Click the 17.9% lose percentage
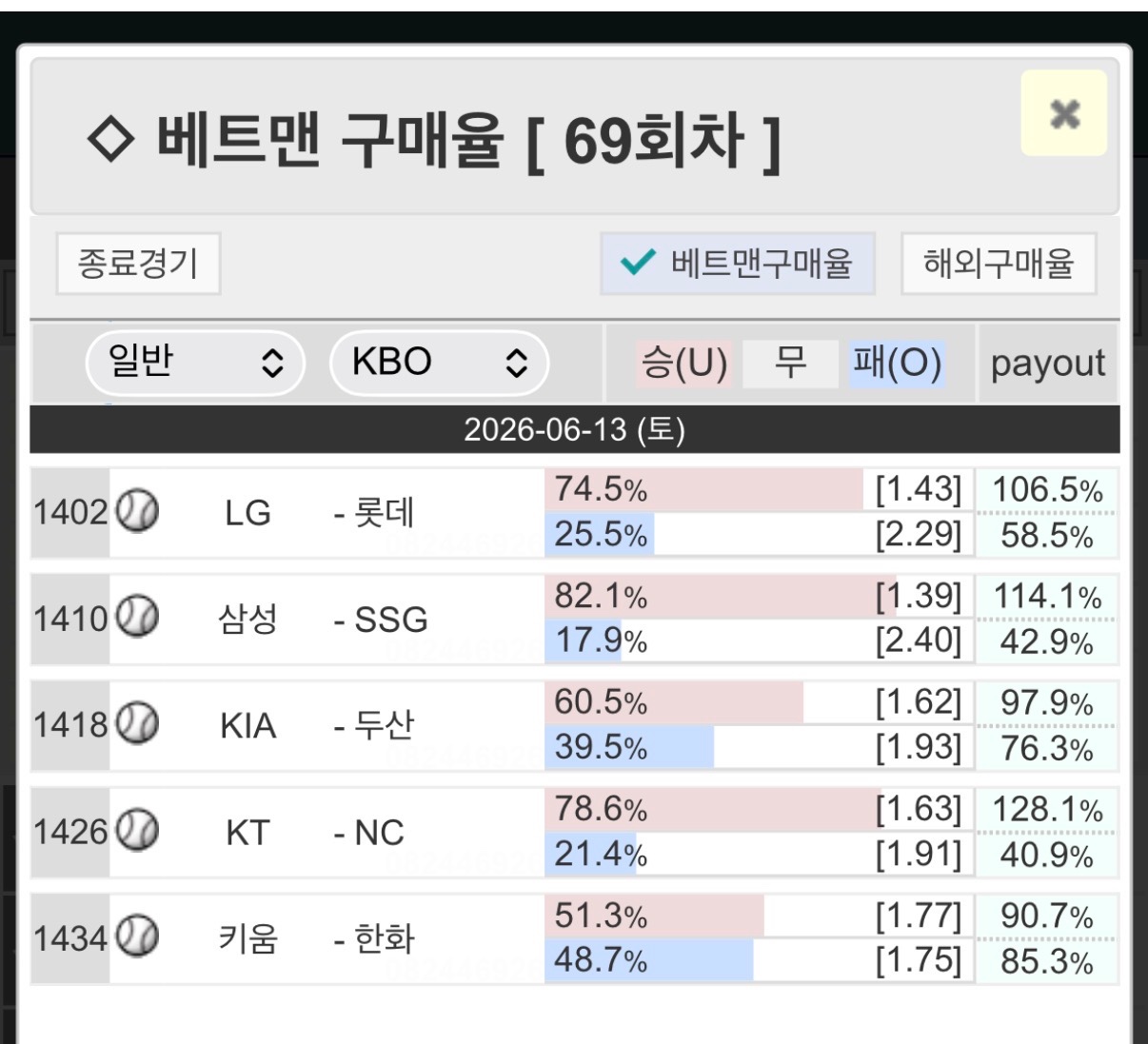Image resolution: width=1148 pixels, height=1044 pixels. tap(600, 640)
